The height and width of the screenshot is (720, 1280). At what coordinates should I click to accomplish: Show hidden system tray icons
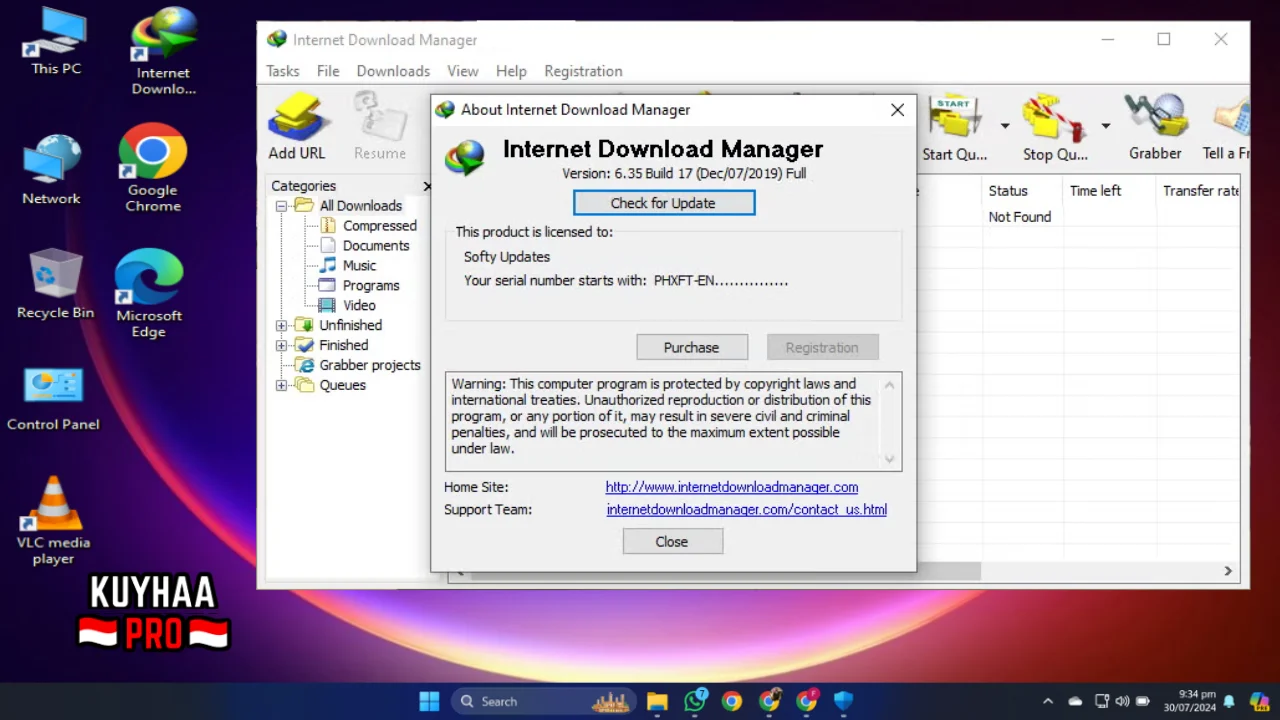coord(1048,701)
